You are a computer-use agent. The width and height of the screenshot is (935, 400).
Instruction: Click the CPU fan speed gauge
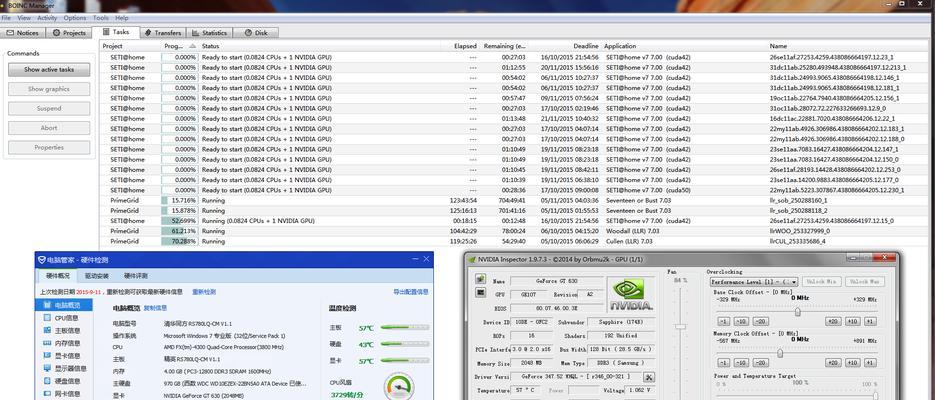click(x=399, y=386)
